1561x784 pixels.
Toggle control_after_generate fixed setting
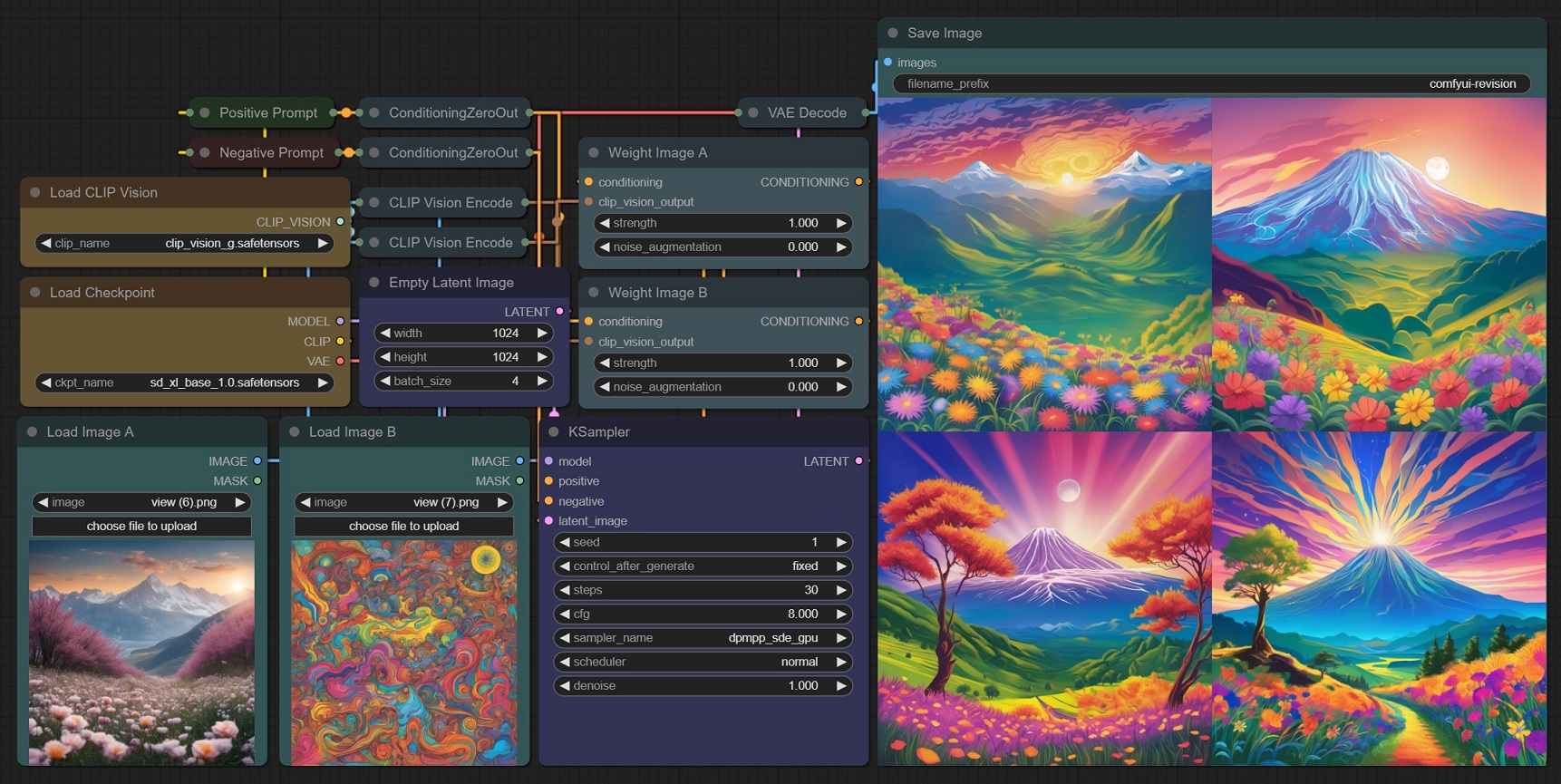coord(703,566)
